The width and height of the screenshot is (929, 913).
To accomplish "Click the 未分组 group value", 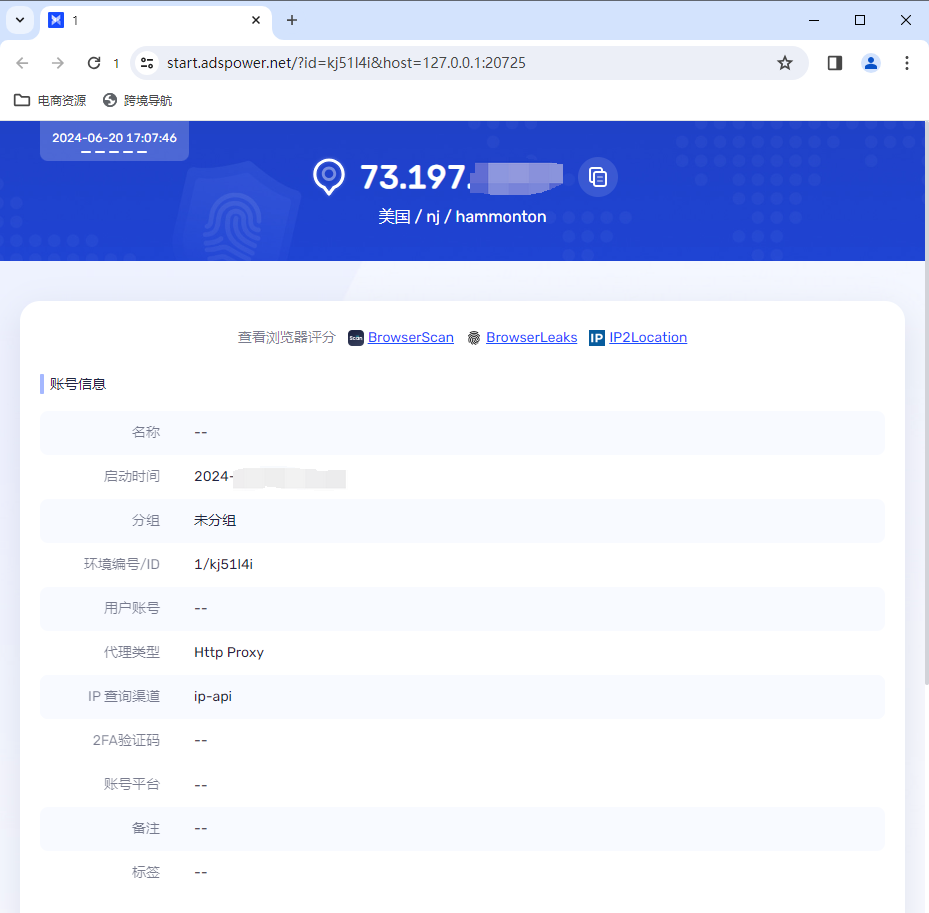I will pos(215,521).
